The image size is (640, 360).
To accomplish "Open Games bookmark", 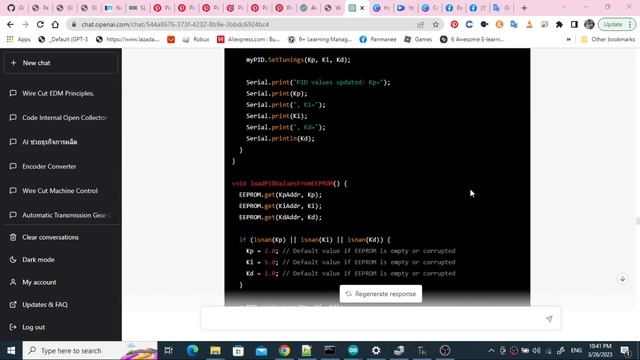I will (x=418, y=39).
